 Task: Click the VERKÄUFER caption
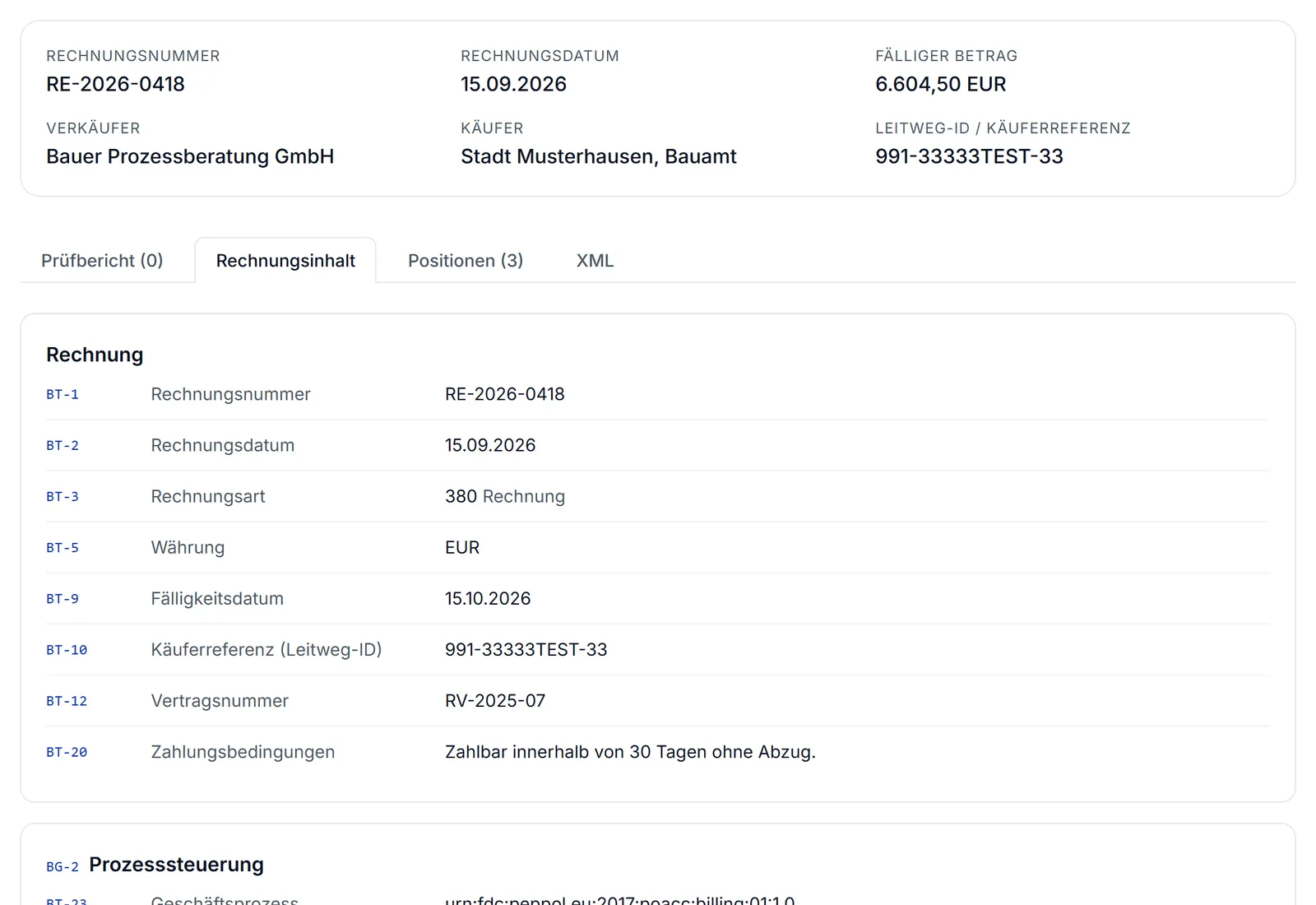click(93, 128)
